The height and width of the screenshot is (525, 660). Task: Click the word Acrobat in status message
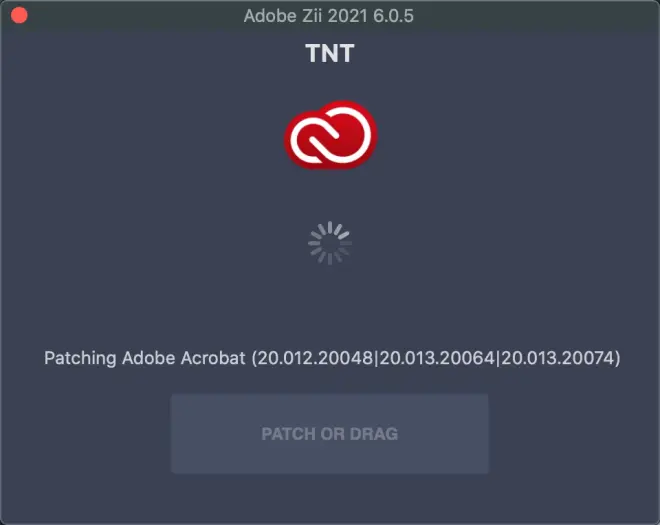(213, 358)
